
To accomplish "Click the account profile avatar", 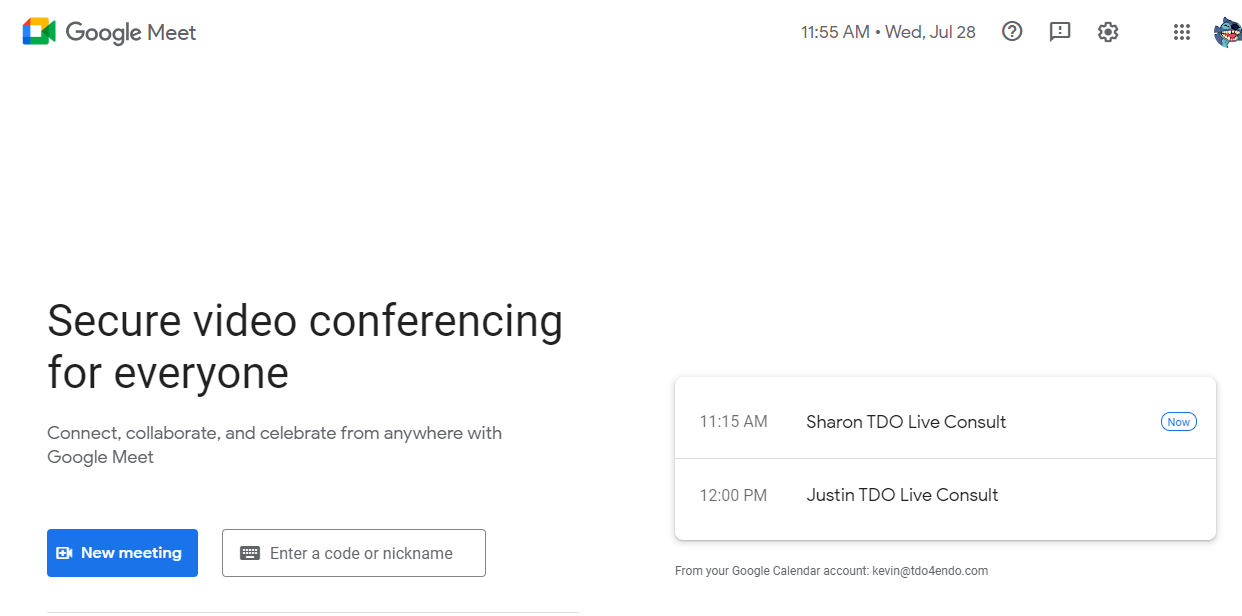I will click(1227, 32).
